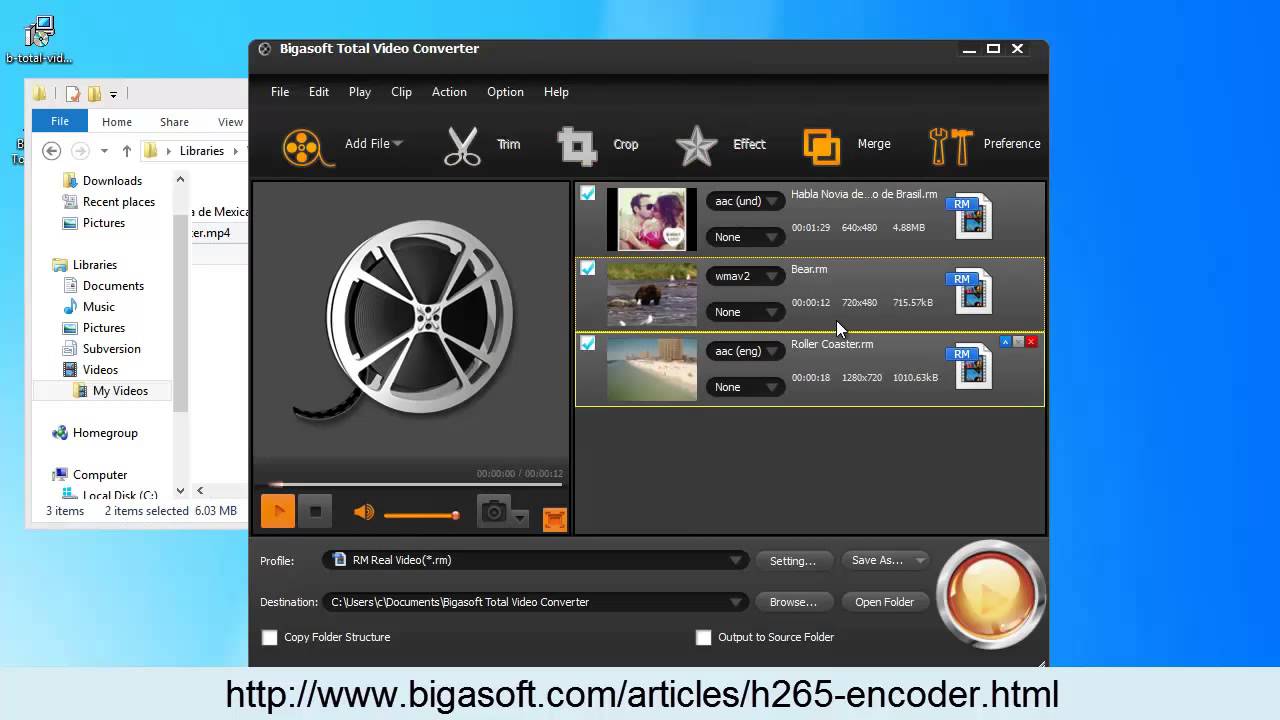Click the Add File film reel icon
This screenshot has width=1280, height=720.
click(308, 147)
